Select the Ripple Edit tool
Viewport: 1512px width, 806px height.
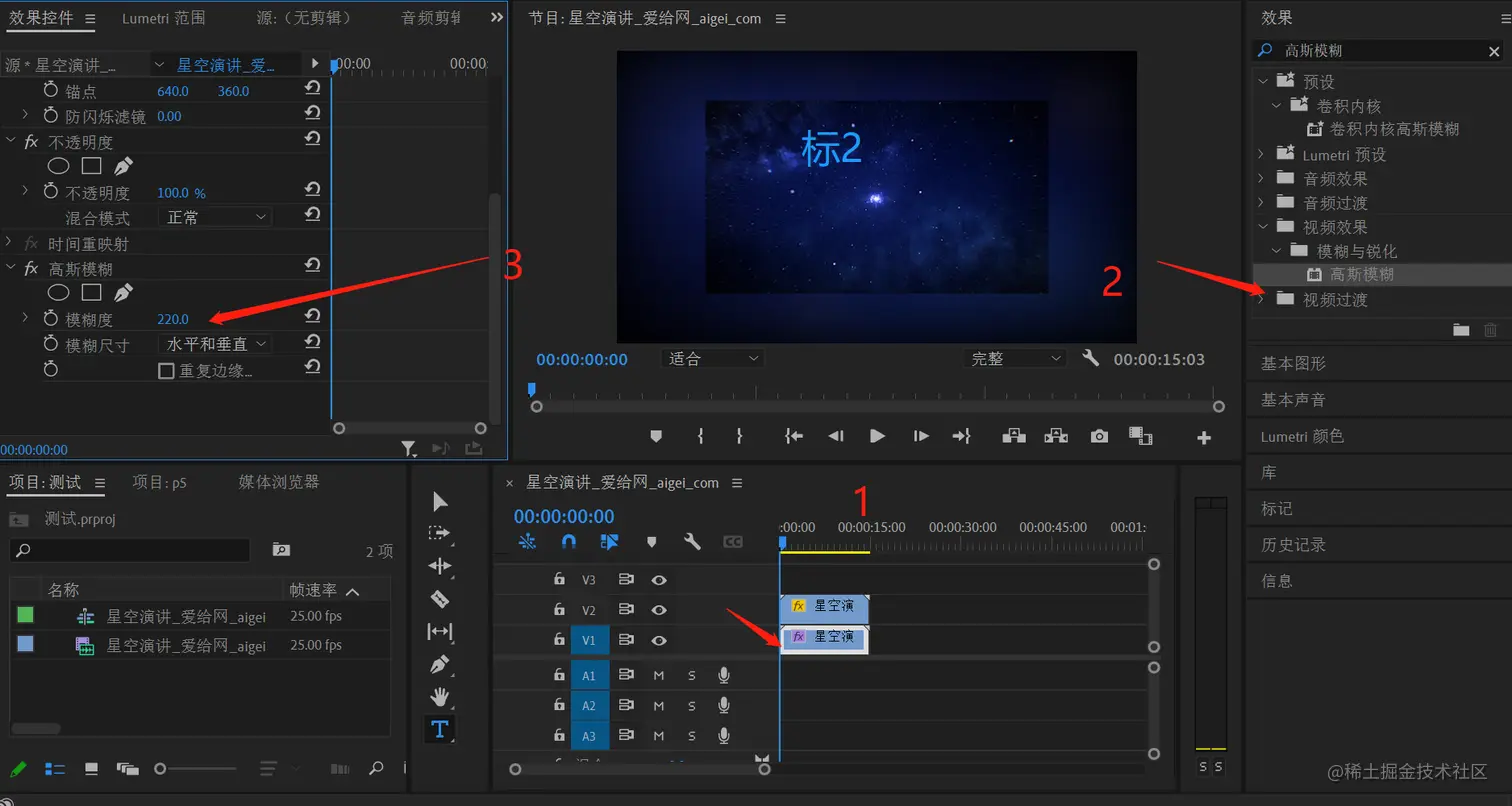pyautogui.click(x=440, y=566)
